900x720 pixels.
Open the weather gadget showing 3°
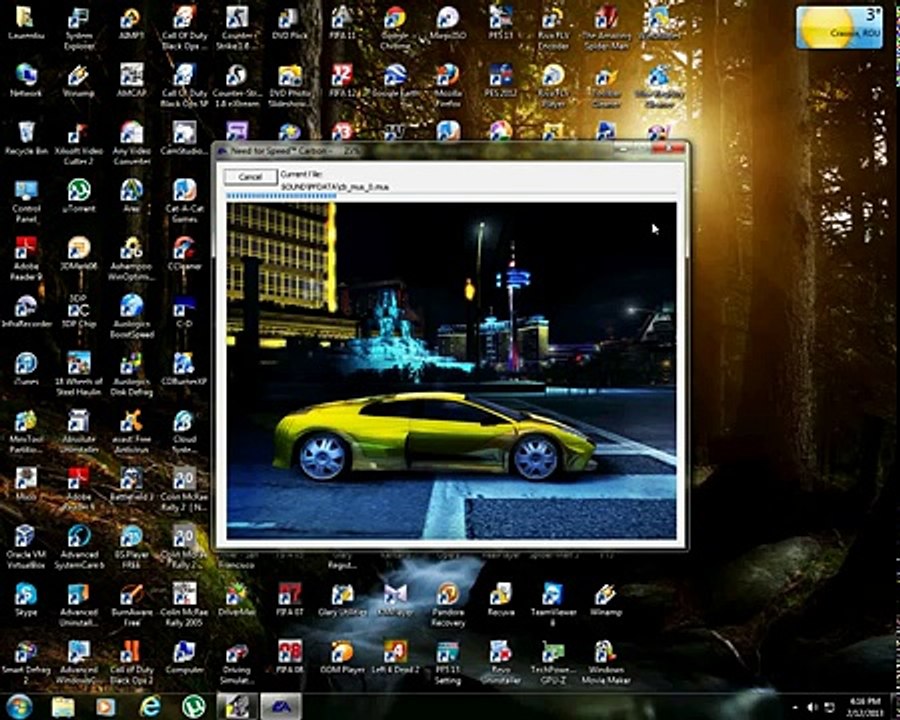pyautogui.click(x=839, y=26)
